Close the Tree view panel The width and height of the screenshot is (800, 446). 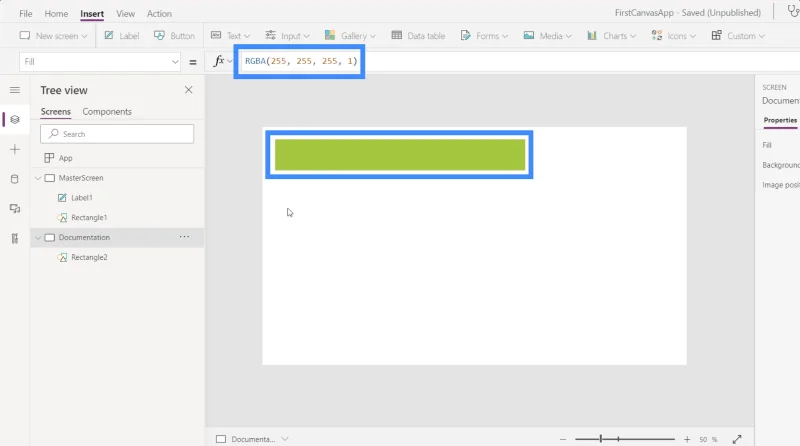pos(188,90)
